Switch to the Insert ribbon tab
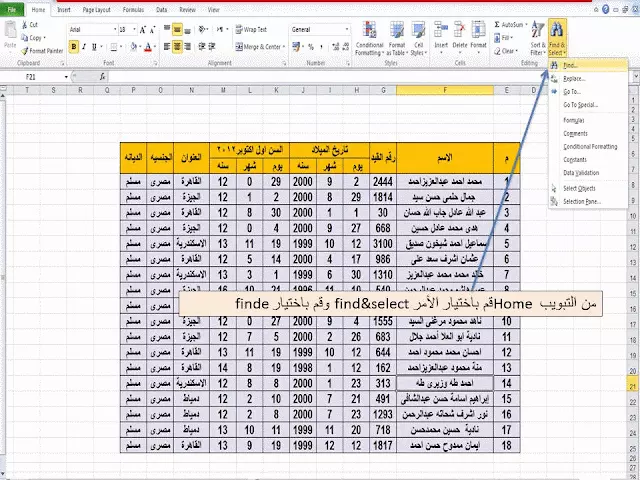The height and width of the screenshot is (480, 640). (x=64, y=9)
